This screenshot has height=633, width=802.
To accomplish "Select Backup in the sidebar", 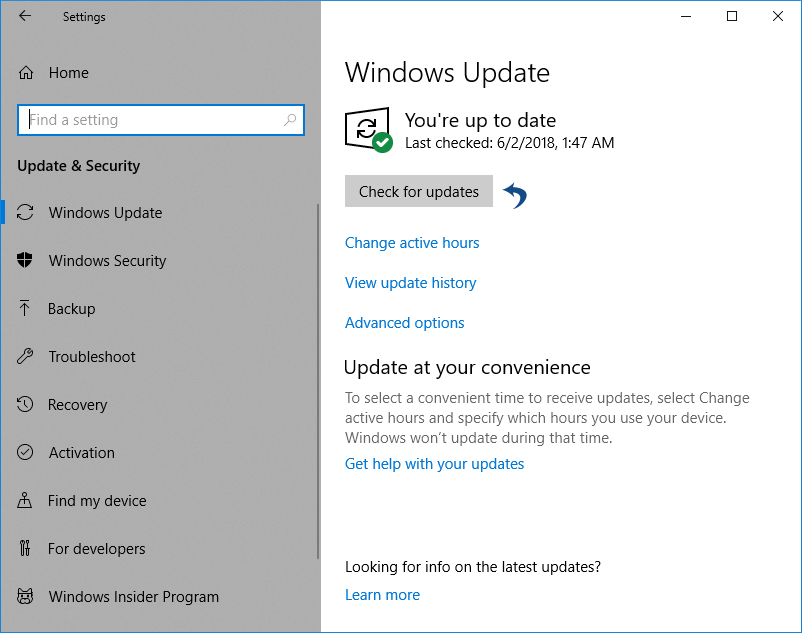I will click(71, 309).
